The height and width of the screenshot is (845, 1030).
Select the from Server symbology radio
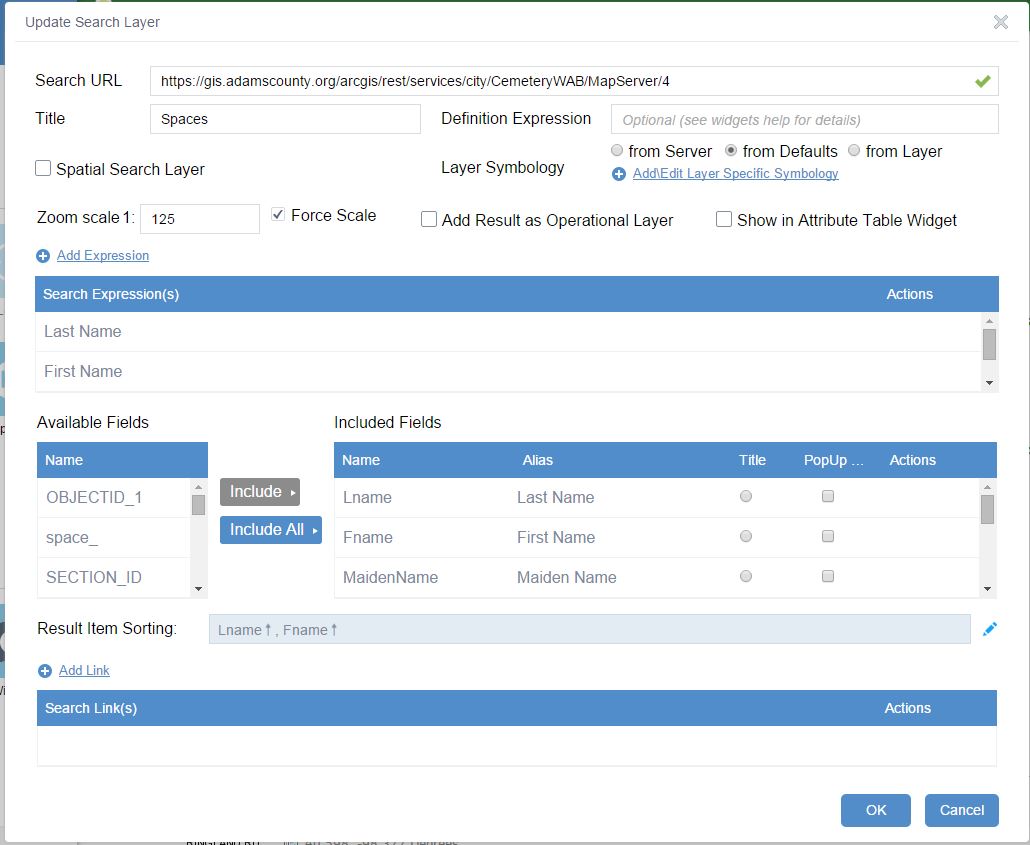click(617, 150)
